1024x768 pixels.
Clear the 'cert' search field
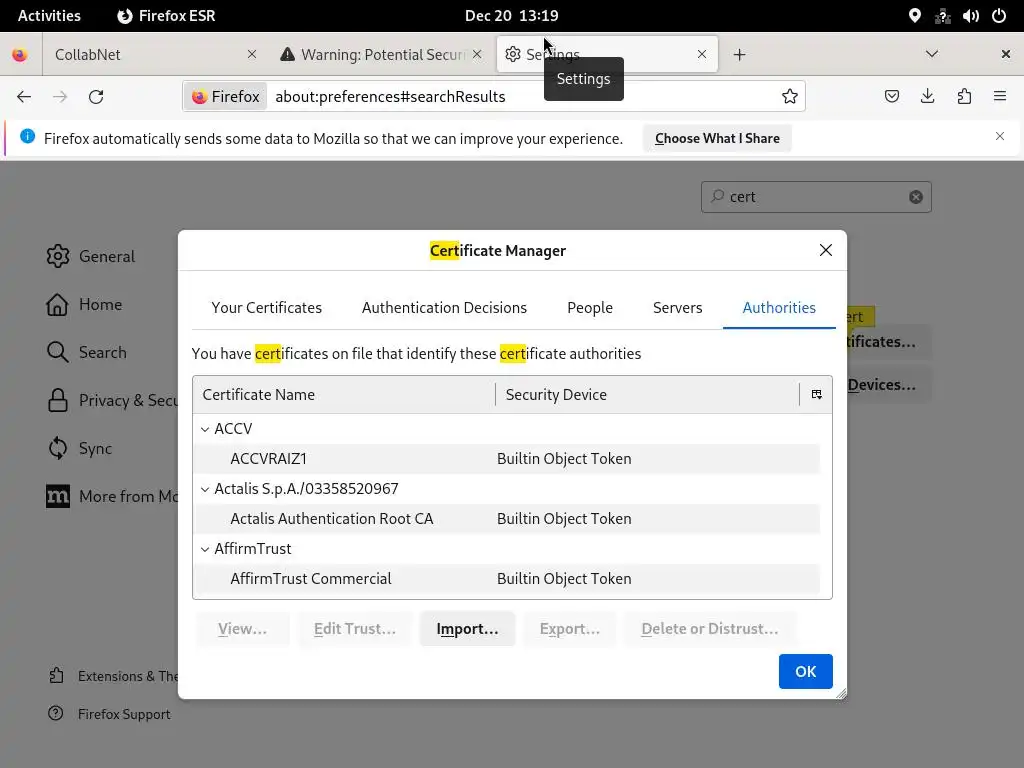pyautogui.click(x=916, y=197)
